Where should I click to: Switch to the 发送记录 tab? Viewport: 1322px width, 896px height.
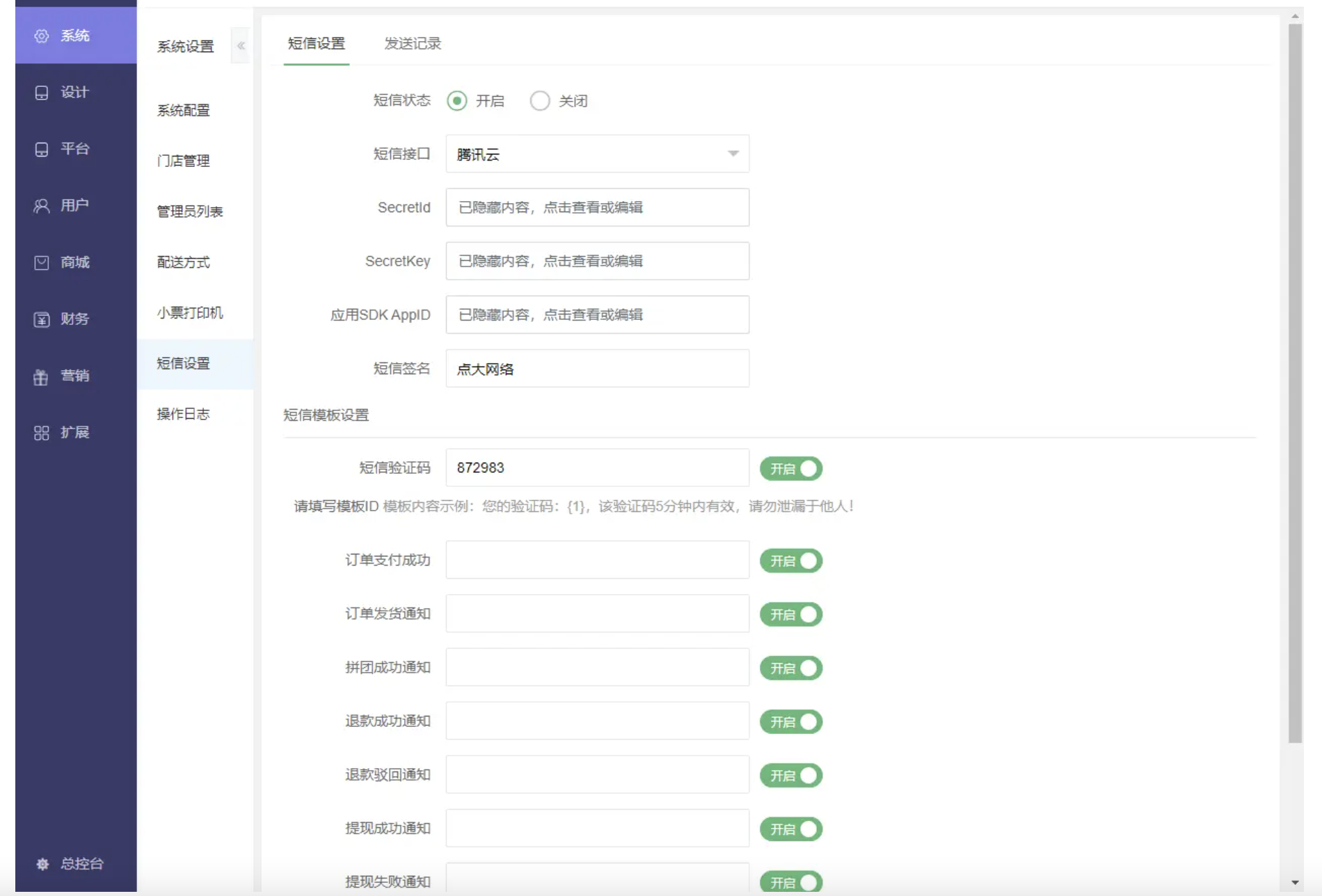tap(413, 44)
